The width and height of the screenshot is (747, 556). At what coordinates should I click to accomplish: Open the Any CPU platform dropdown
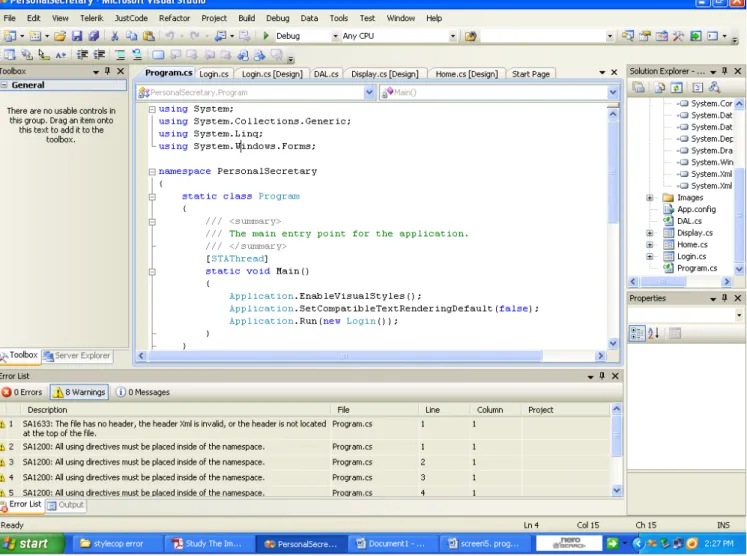[x=453, y=36]
